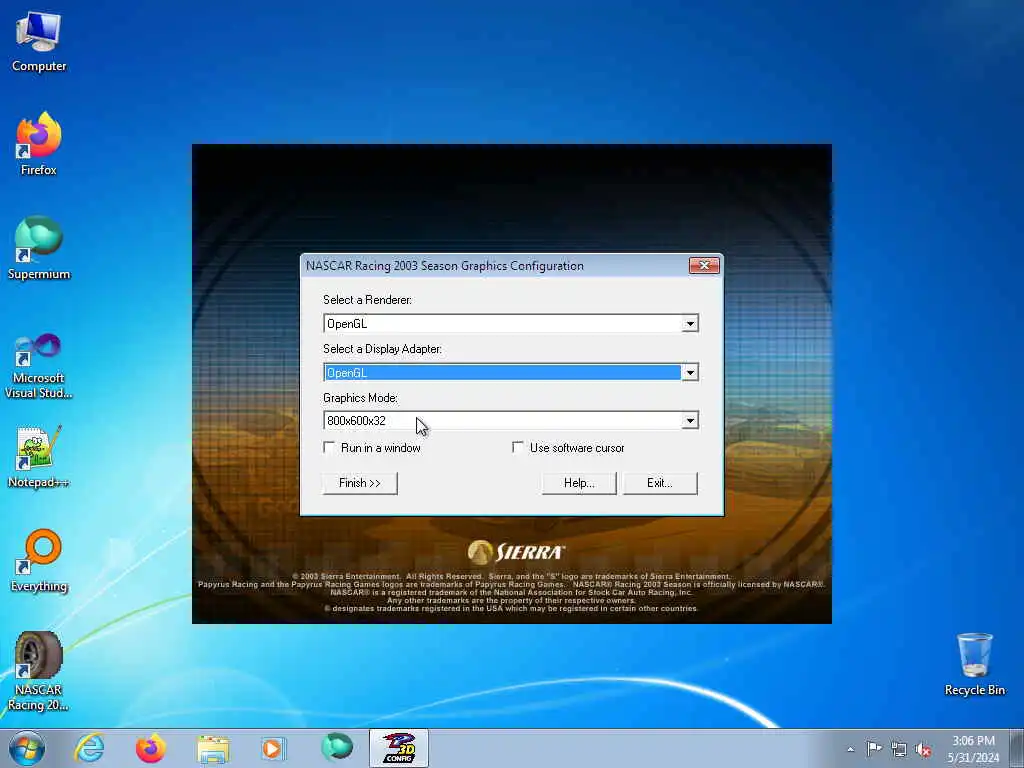Screen dimensions: 1024x768
Task: Click the Finish >> button
Action: pyautogui.click(x=360, y=483)
